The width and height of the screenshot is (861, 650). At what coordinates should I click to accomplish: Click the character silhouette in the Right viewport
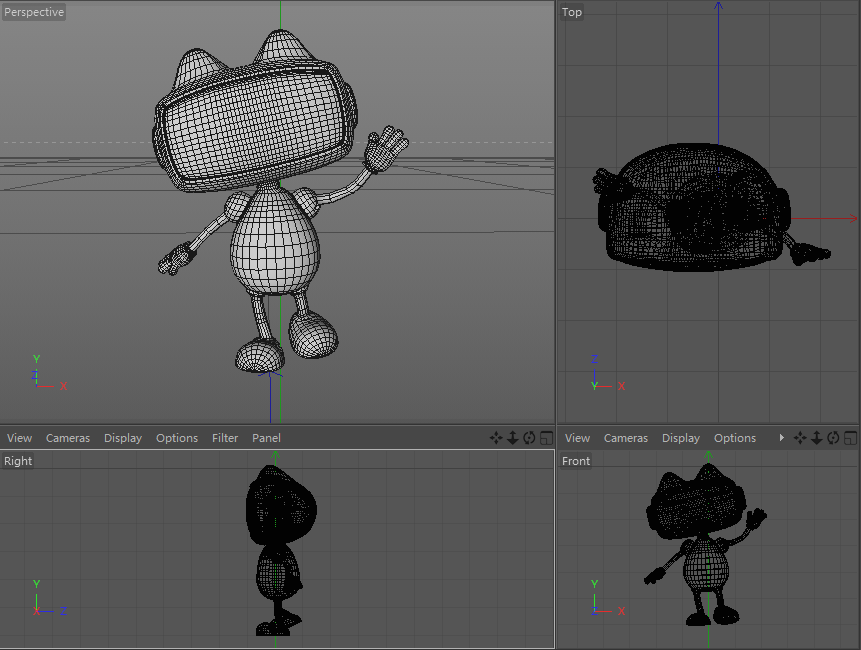click(279, 549)
